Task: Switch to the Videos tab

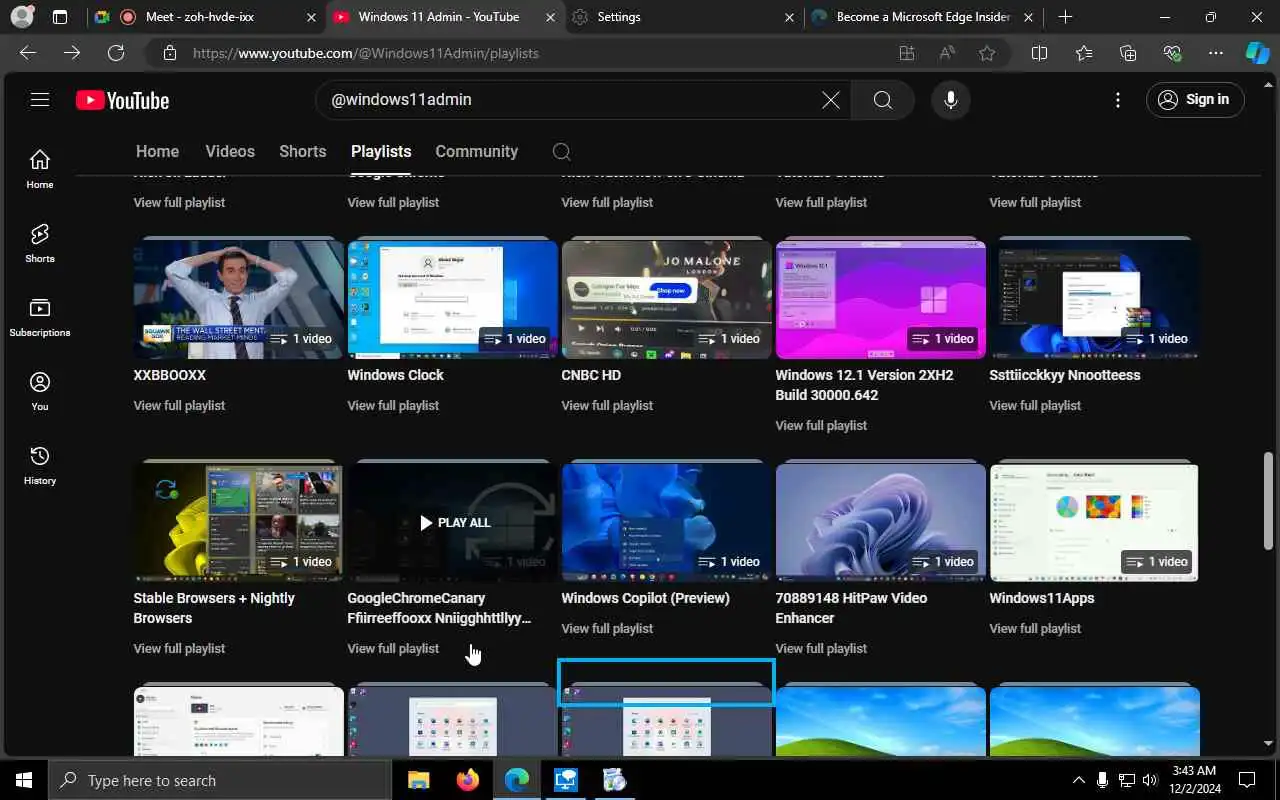Action: point(230,151)
